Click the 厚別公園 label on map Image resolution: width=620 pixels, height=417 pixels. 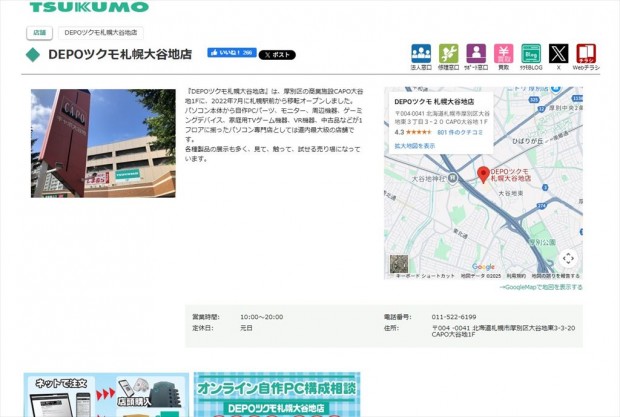click(x=542, y=242)
